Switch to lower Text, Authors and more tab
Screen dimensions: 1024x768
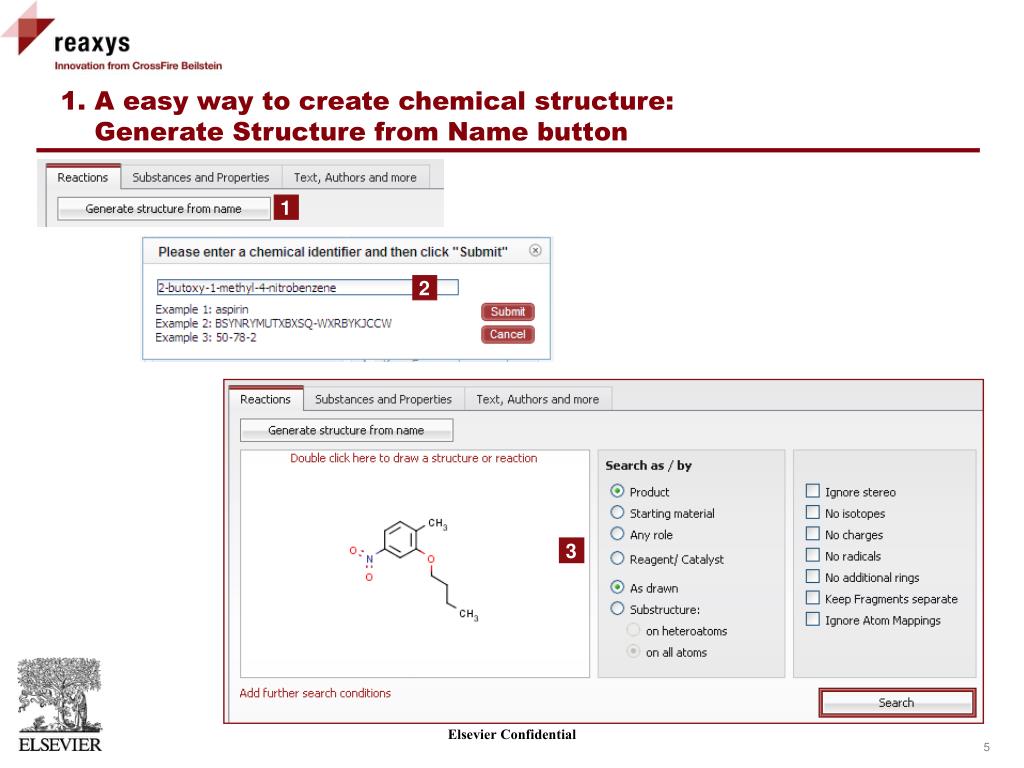tap(538, 399)
